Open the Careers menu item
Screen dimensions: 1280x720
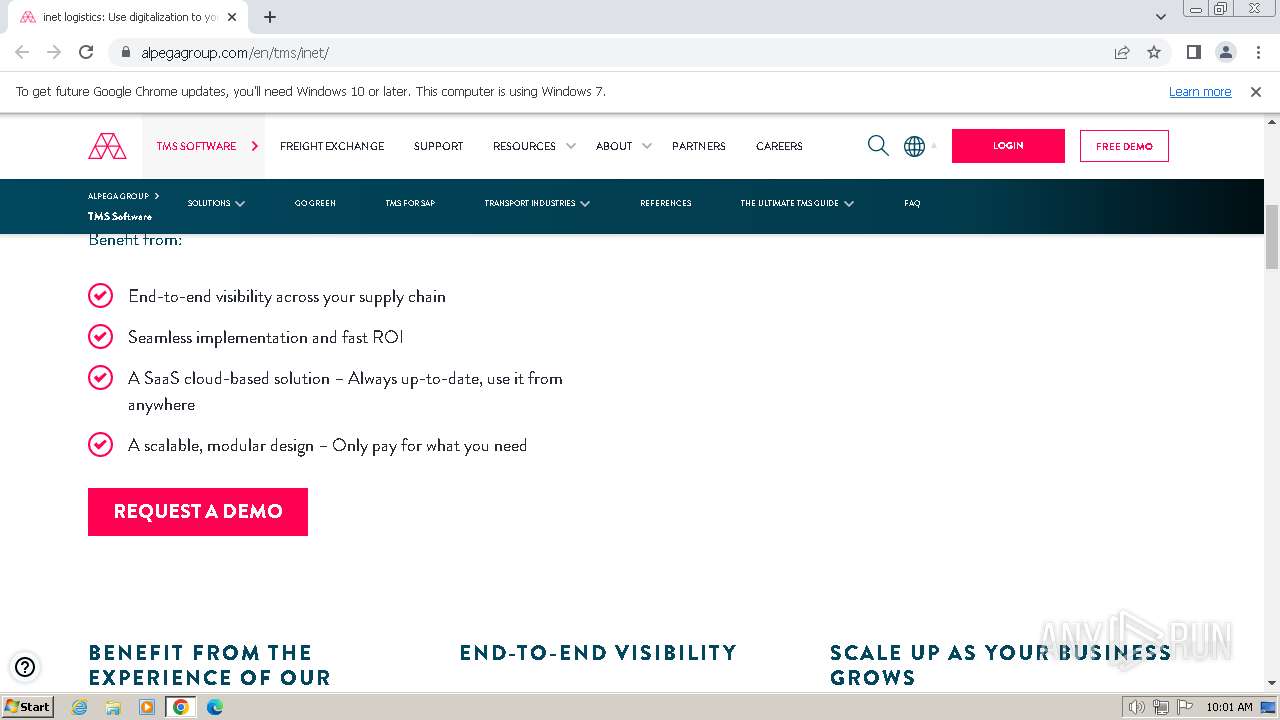pos(779,146)
